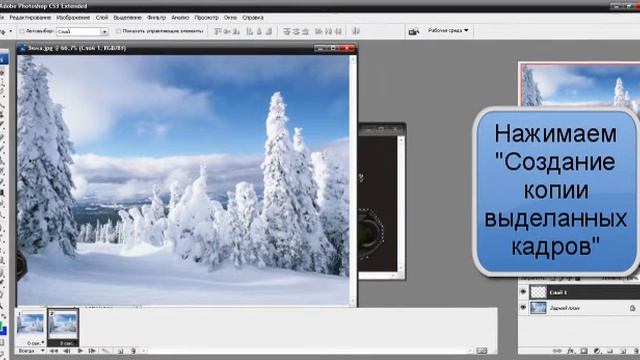Create a new layer icon

623,351
